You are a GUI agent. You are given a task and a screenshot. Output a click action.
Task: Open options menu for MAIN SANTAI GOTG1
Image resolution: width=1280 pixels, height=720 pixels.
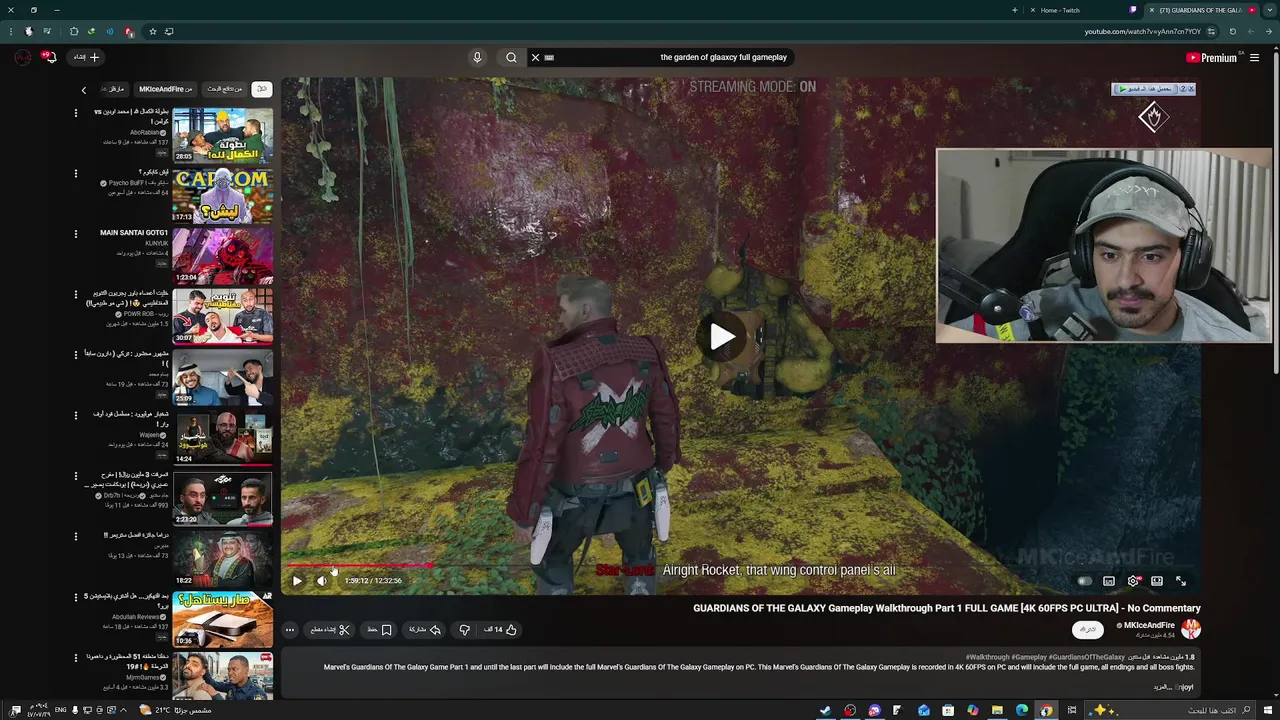(x=75, y=234)
